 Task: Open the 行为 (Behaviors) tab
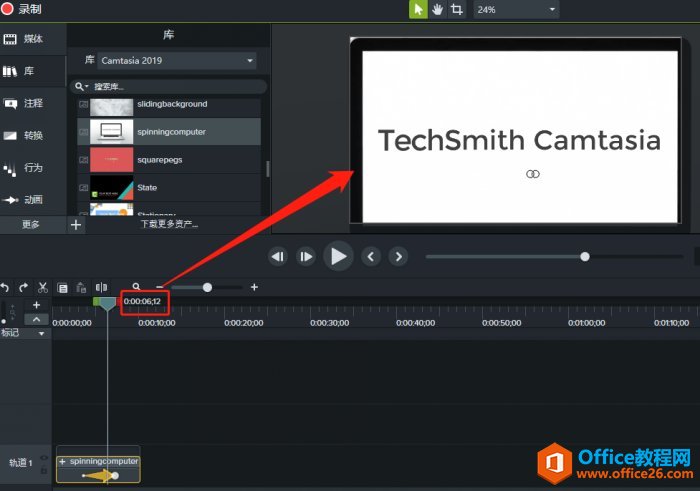point(33,168)
